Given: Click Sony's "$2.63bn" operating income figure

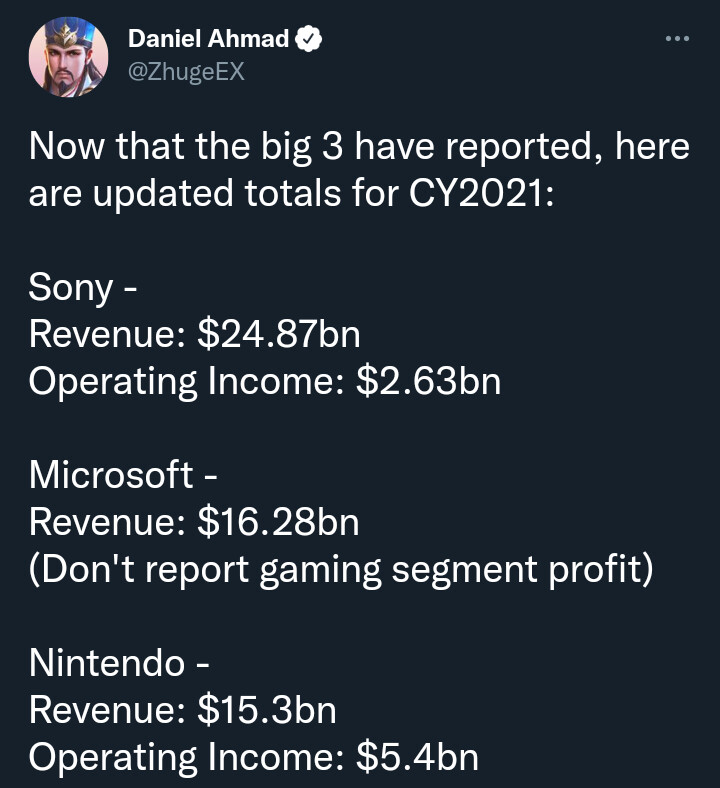Looking at the screenshot, I should click(428, 381).
